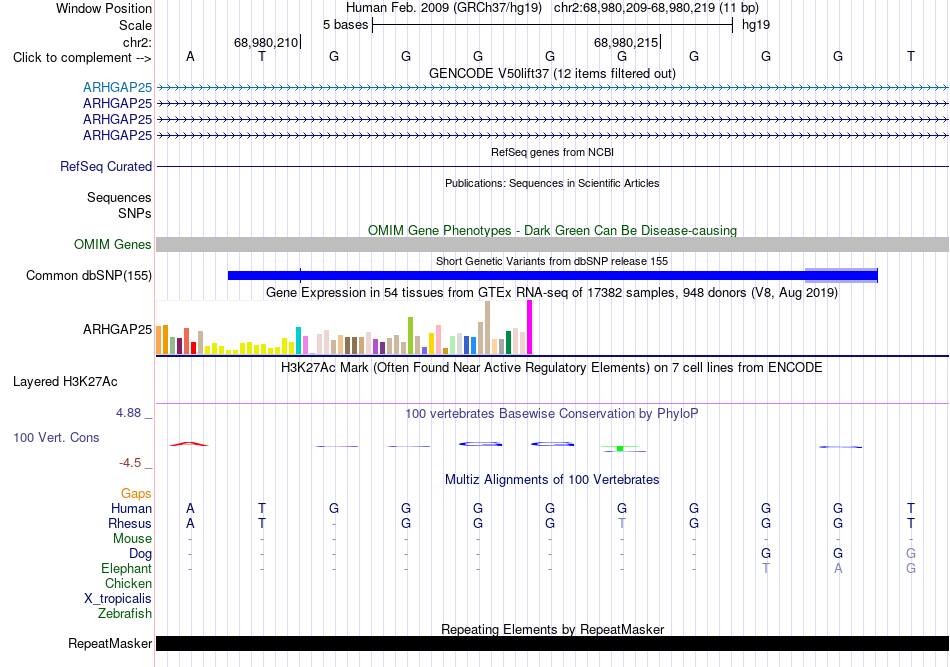950x667 pixels.
Task: Select the X_tropicalis species label
Action: pos(118,599)
